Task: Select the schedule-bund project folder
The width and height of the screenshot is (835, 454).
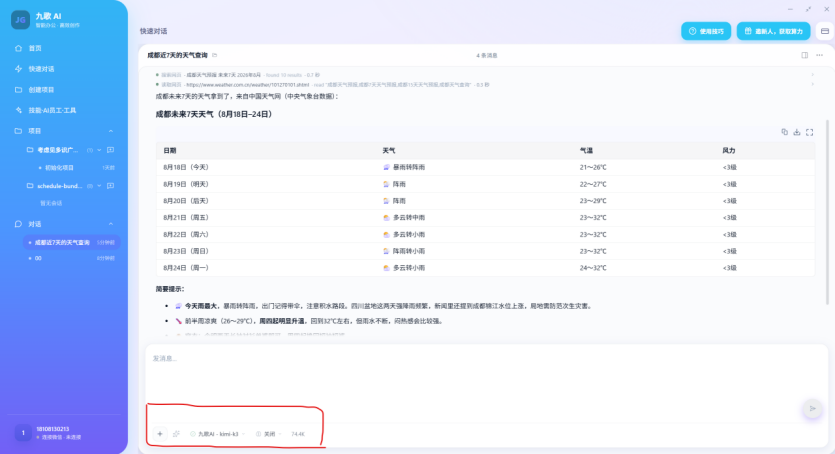Action: (x=59, y=186)
